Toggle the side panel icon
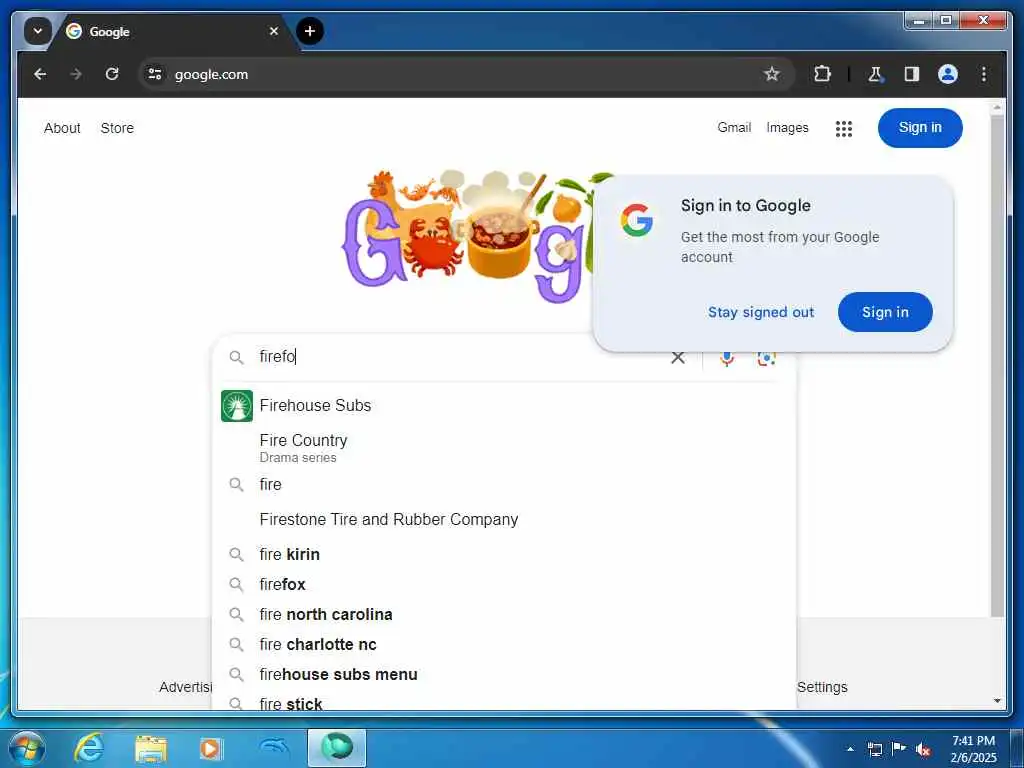The height and width of the screenshot is (768, 1024). coord(912,74)
